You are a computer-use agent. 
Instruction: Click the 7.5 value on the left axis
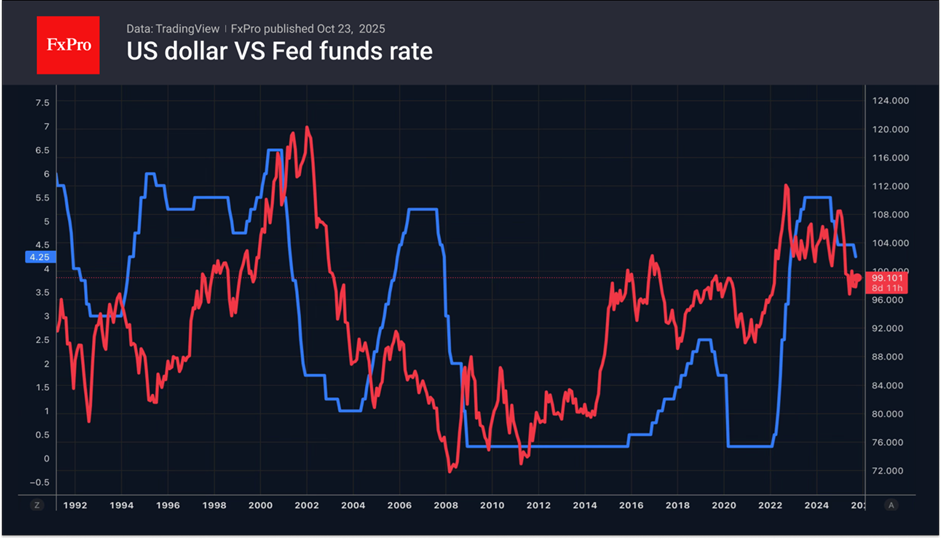42,103
